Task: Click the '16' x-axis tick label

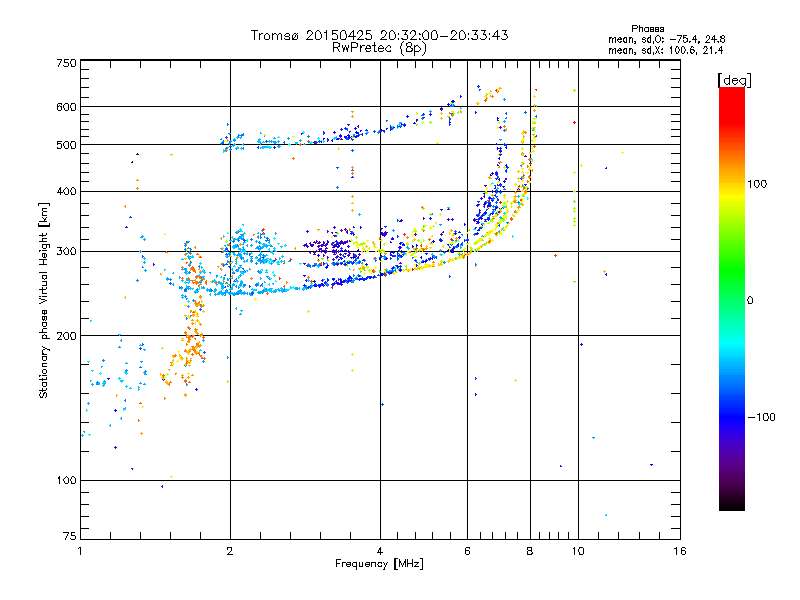Action: (x=680, y=551)
